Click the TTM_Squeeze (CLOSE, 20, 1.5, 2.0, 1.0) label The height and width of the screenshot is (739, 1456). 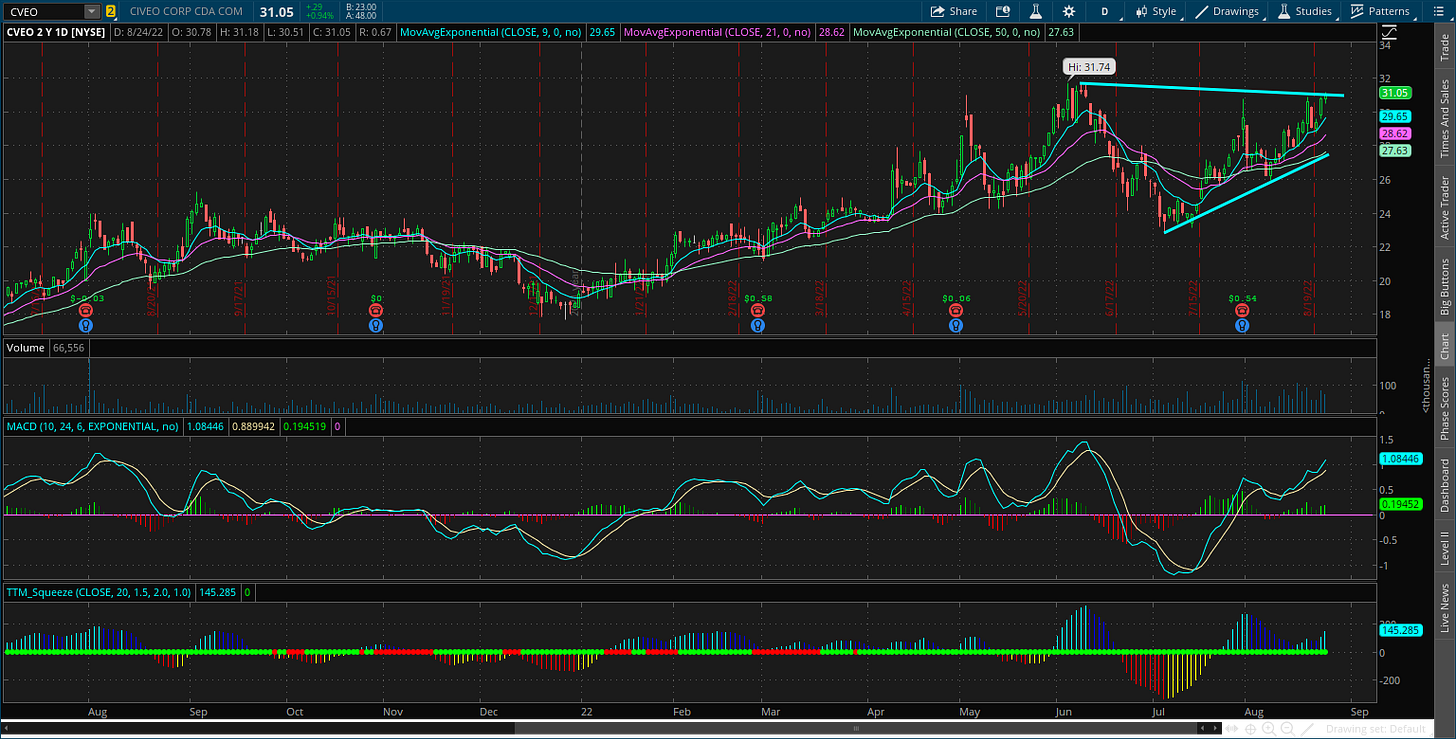pos(99,593)
